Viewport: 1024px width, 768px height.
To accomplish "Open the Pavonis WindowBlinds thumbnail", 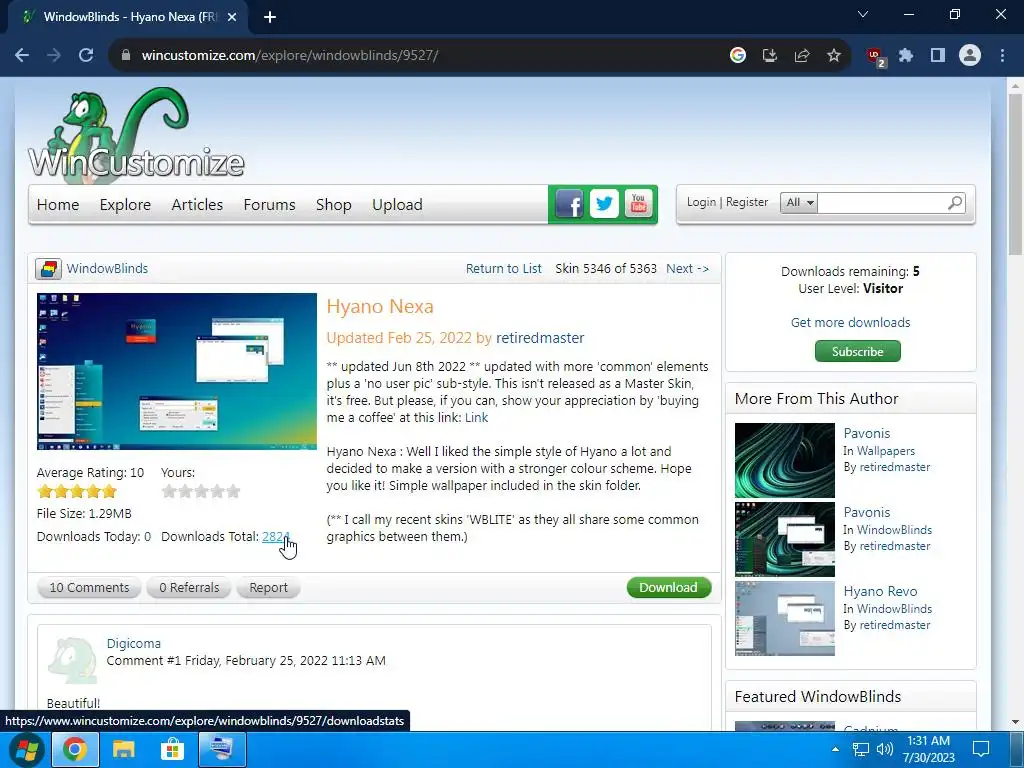I will (x=784, y=539).
